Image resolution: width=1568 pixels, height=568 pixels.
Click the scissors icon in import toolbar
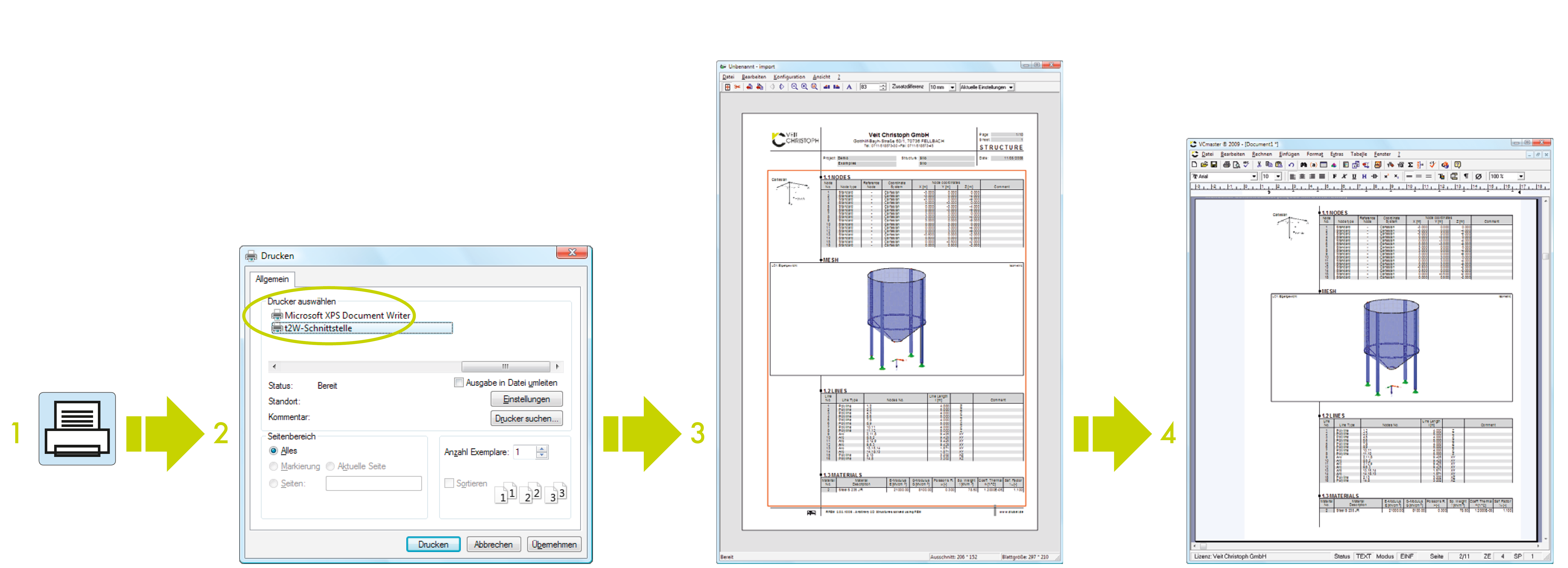click(x=737, y=87)
